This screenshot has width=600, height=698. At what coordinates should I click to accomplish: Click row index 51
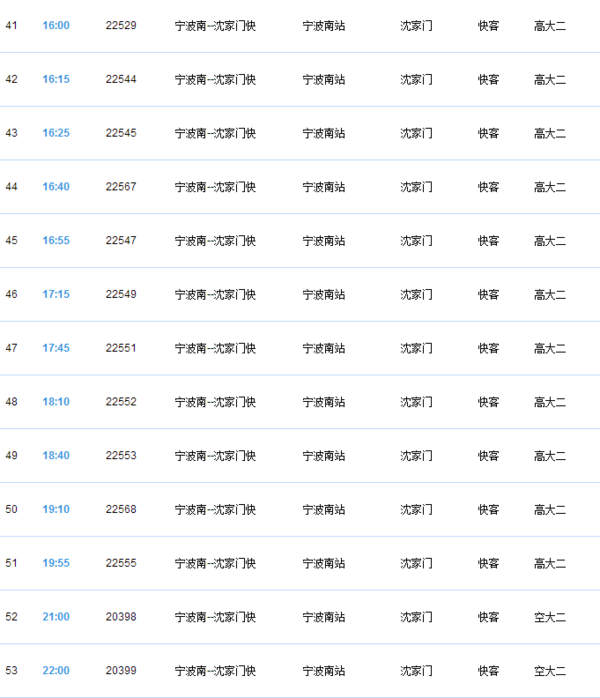12,563
